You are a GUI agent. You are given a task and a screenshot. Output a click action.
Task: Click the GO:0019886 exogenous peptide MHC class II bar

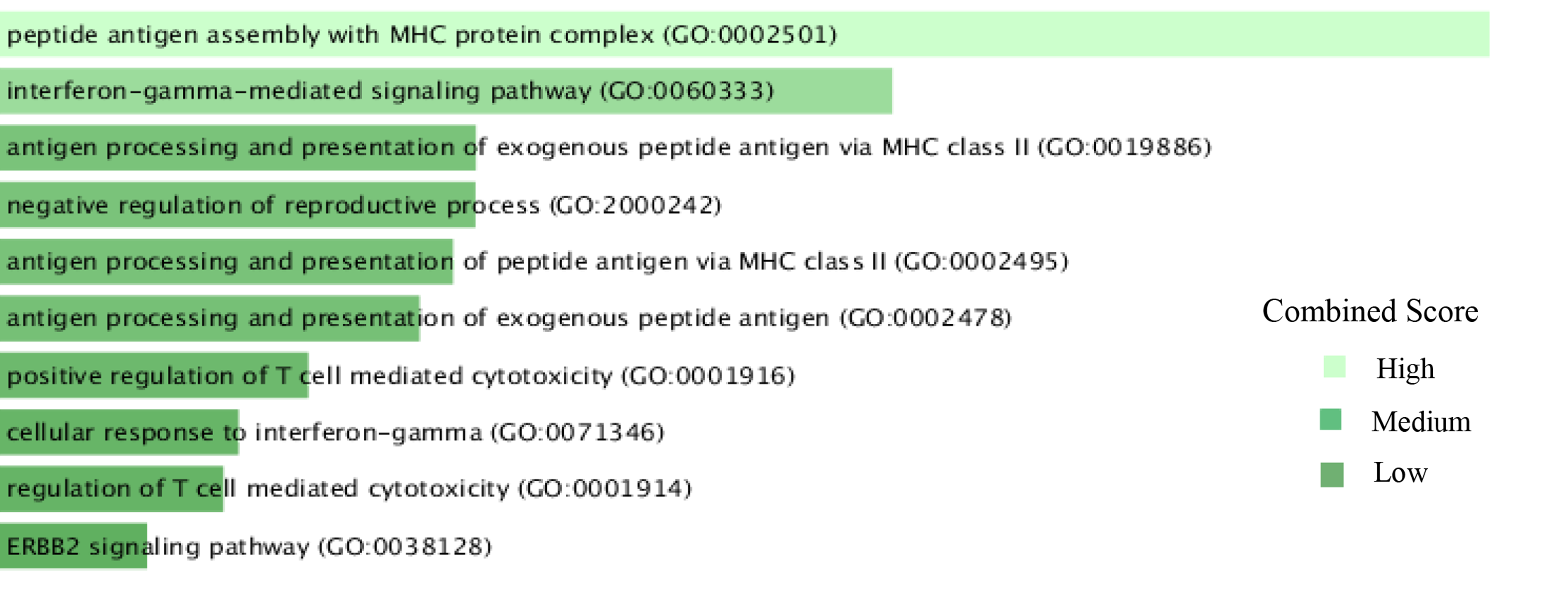tap(237, 148)
